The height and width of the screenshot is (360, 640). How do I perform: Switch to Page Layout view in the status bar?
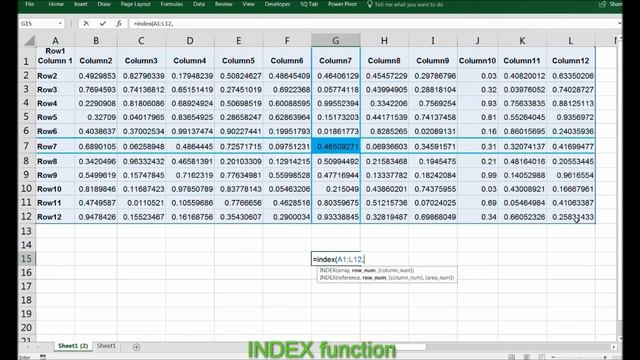pyautogui.click(x=527, y=357)
